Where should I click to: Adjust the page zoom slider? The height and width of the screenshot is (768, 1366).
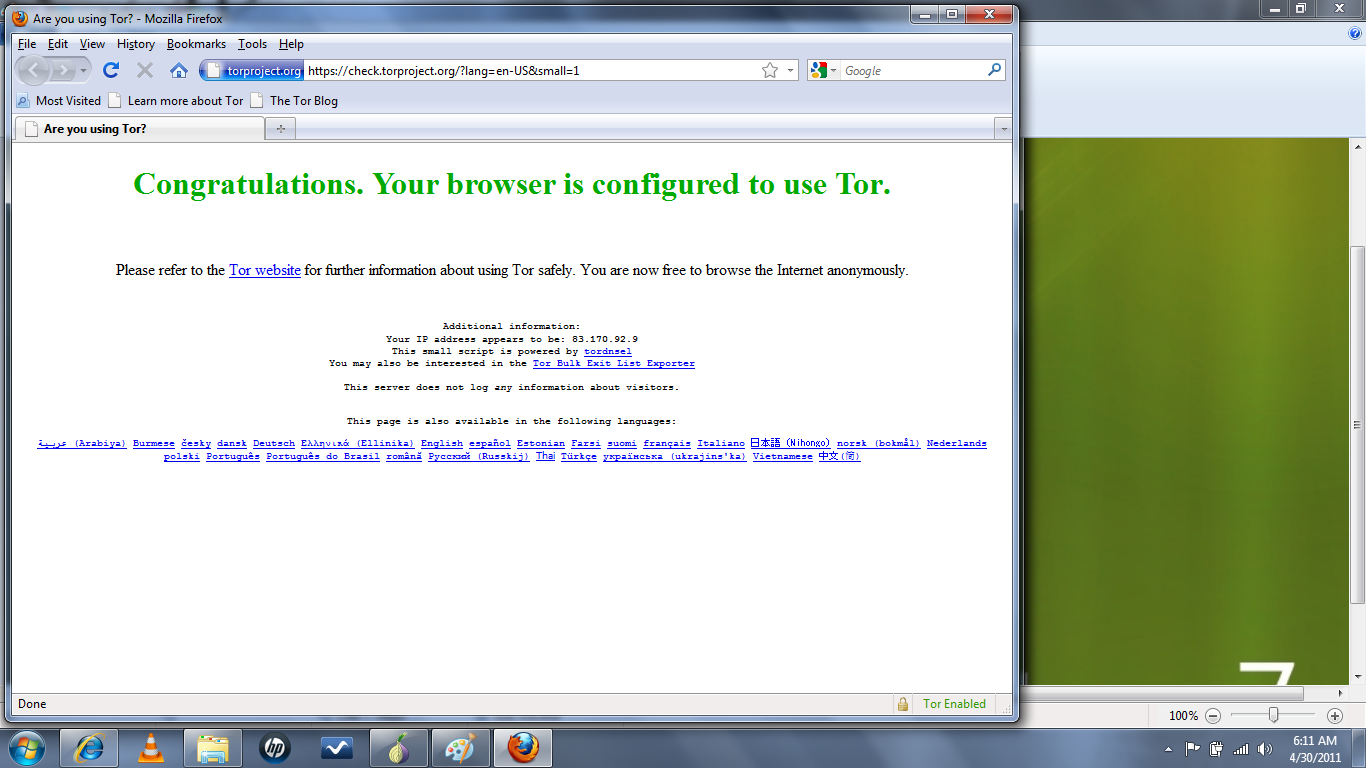[x=1272, y=715]
